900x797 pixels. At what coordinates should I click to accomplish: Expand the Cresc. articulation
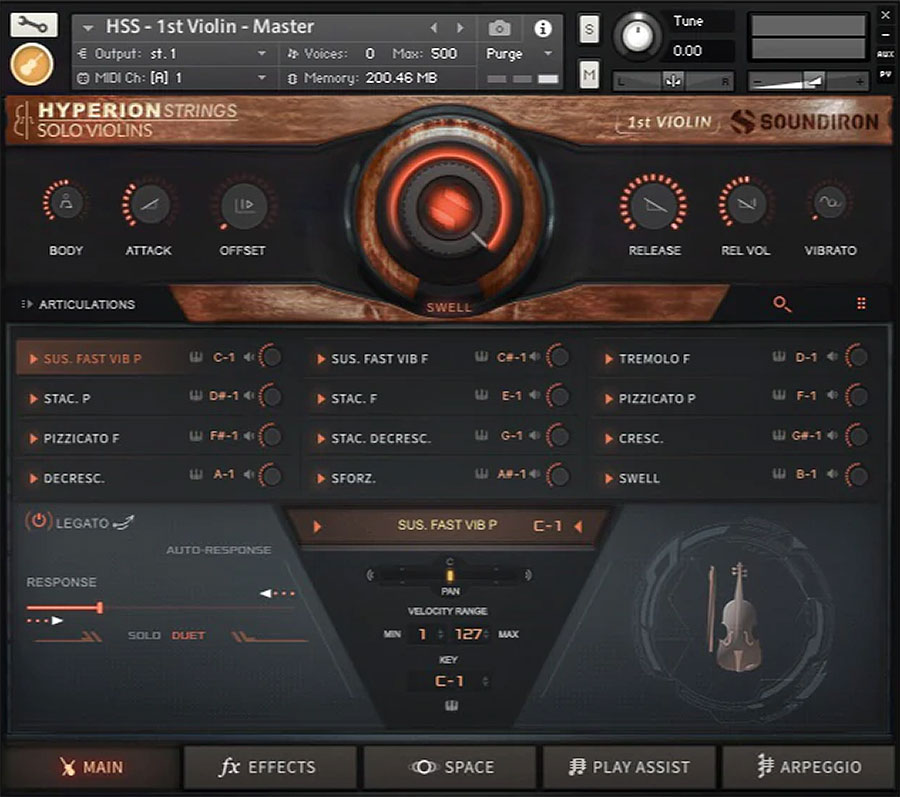[608, 438]
